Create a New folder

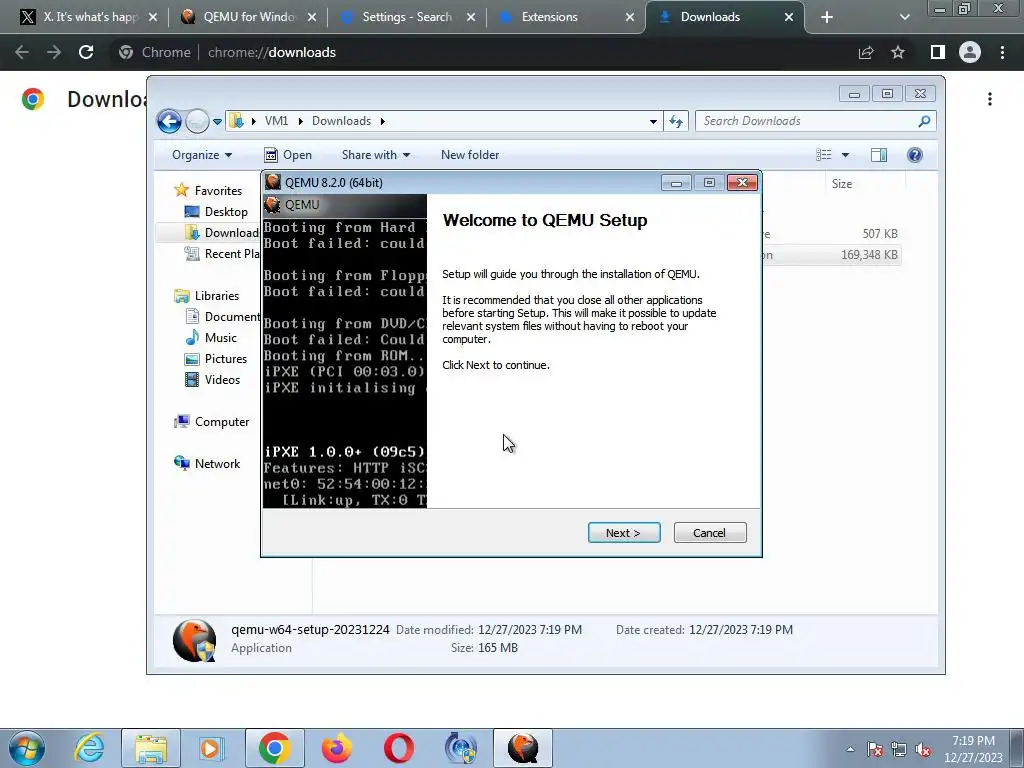470,155
